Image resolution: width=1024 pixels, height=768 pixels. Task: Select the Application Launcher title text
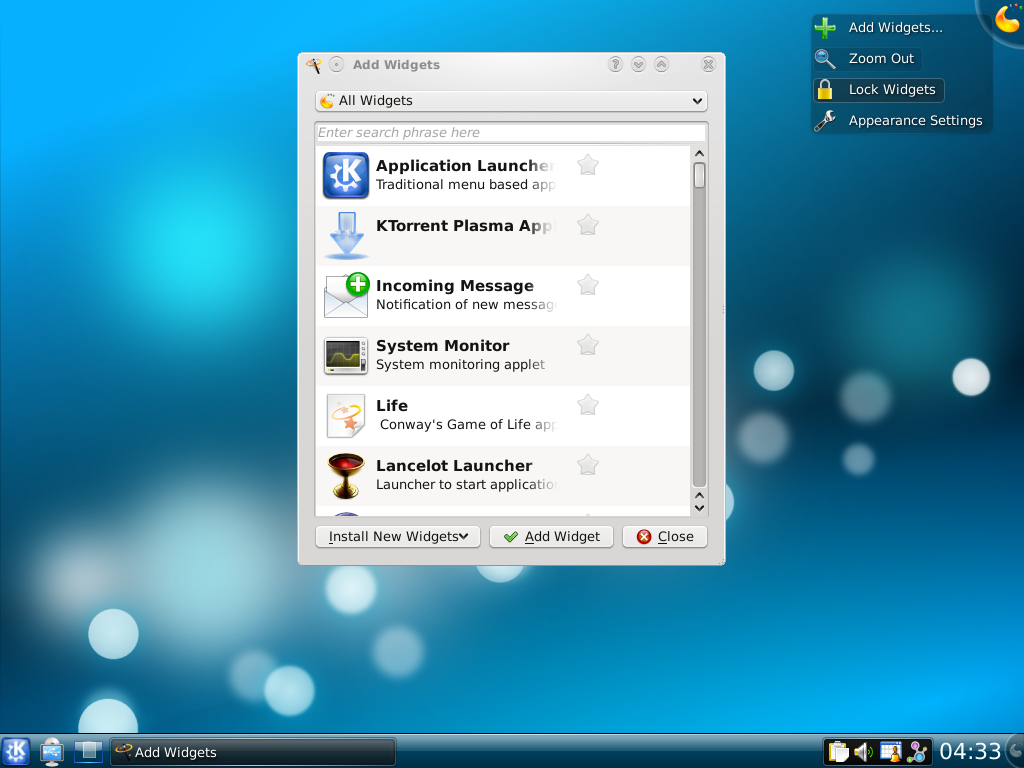(465, 166)
